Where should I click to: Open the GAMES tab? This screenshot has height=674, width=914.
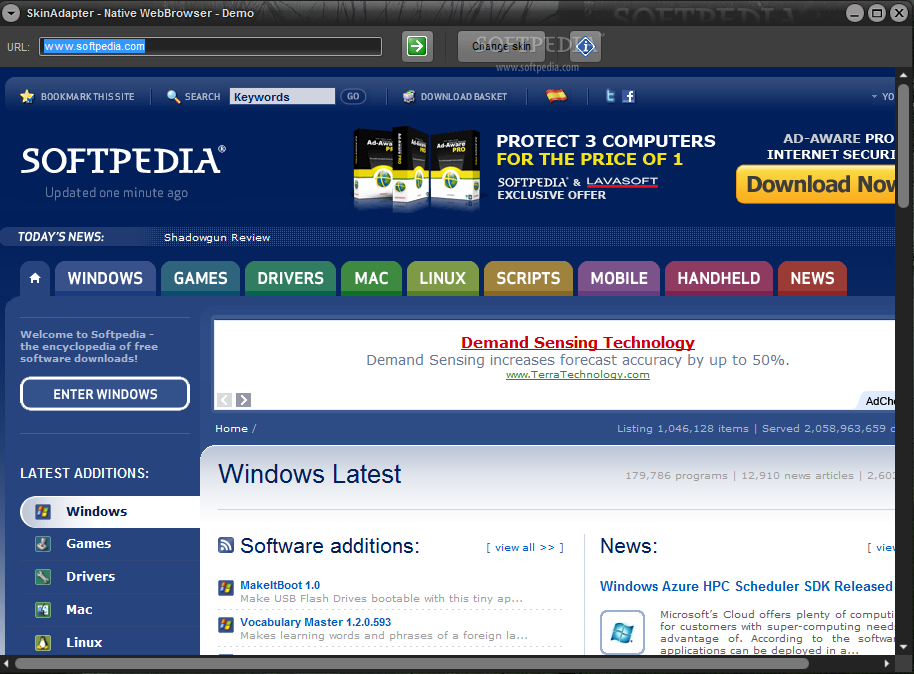pos(201,278)
